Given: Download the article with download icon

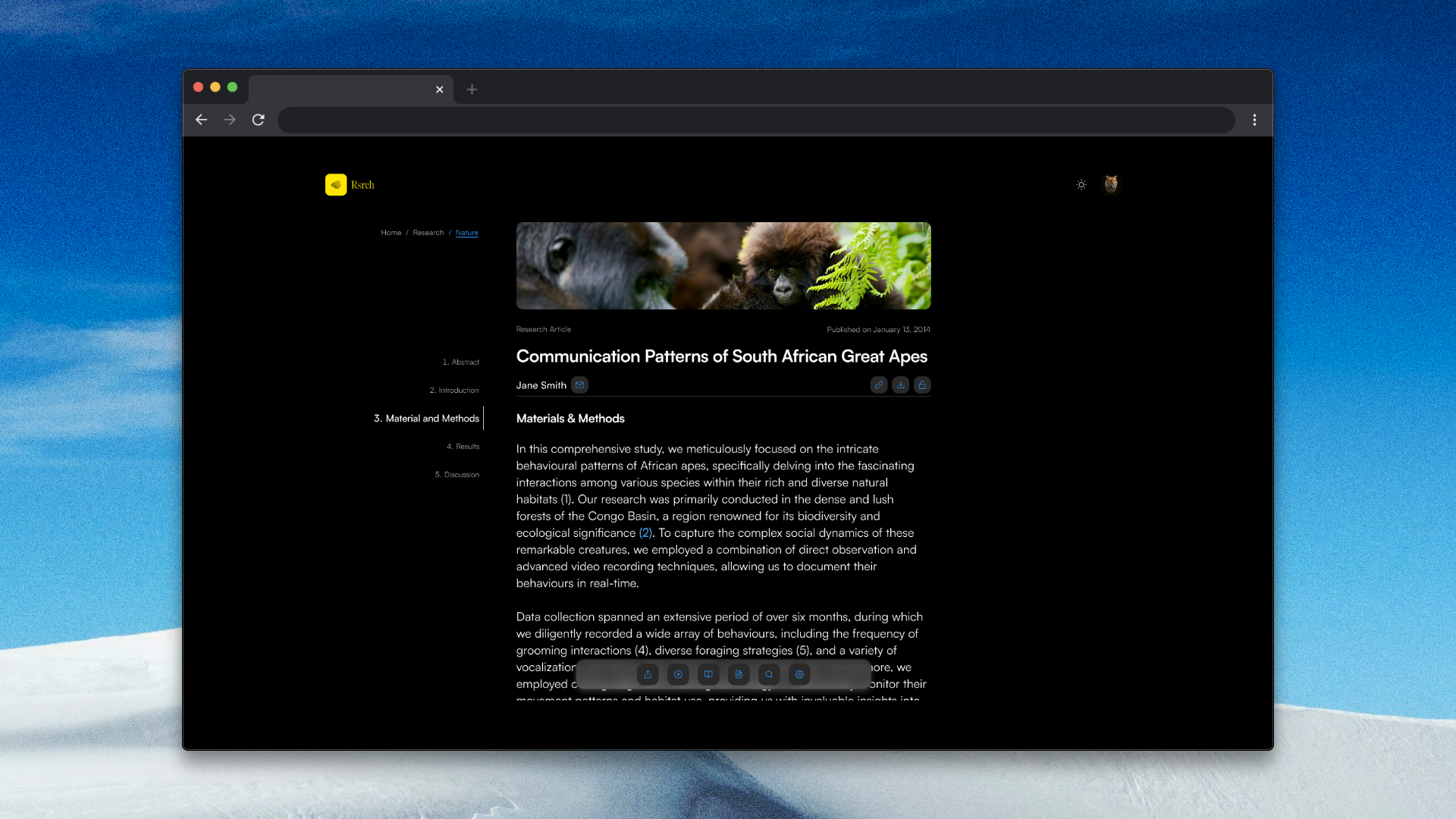Looking at the screenshot, I should point(900,385).
